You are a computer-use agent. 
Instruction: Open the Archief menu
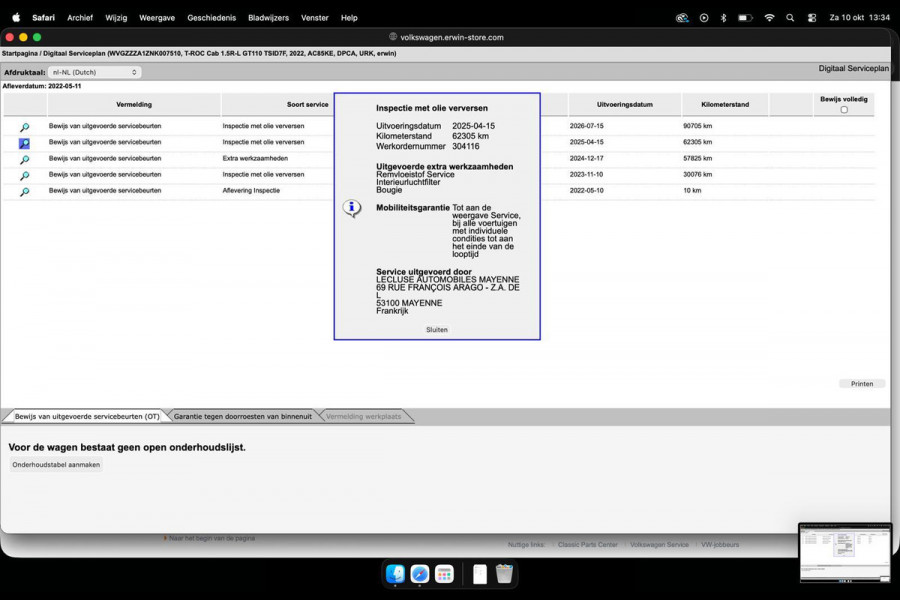tap(80, 18)
